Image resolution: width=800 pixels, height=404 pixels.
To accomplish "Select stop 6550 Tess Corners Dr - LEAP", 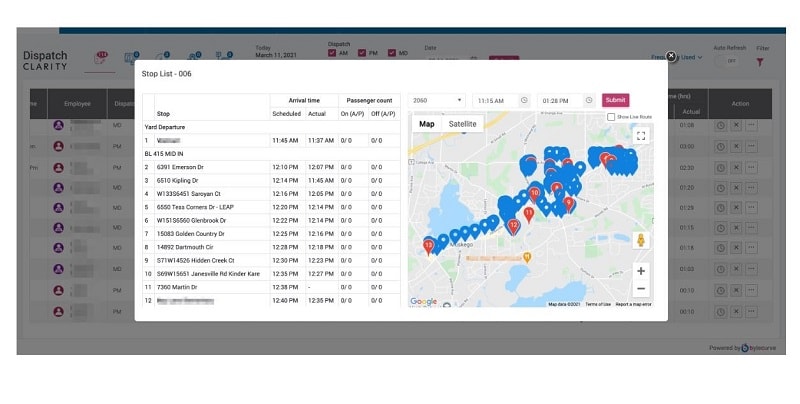I will (x=195, y=207).
